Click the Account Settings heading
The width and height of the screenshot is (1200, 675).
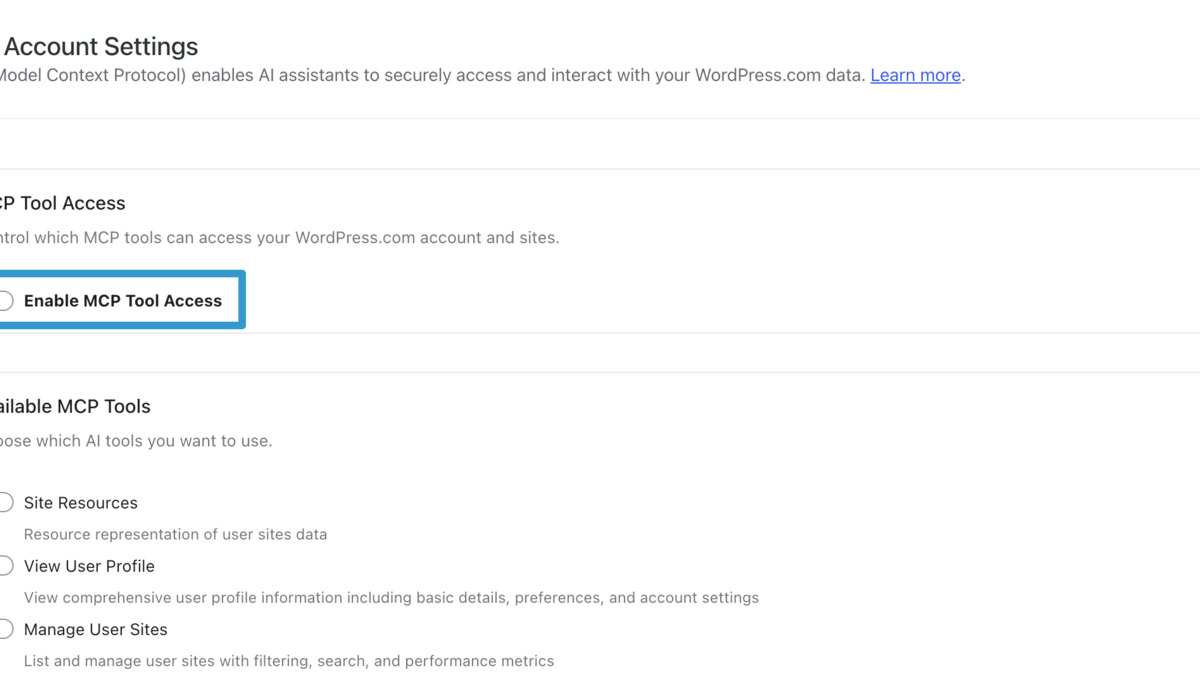click(x=100, y=46)
